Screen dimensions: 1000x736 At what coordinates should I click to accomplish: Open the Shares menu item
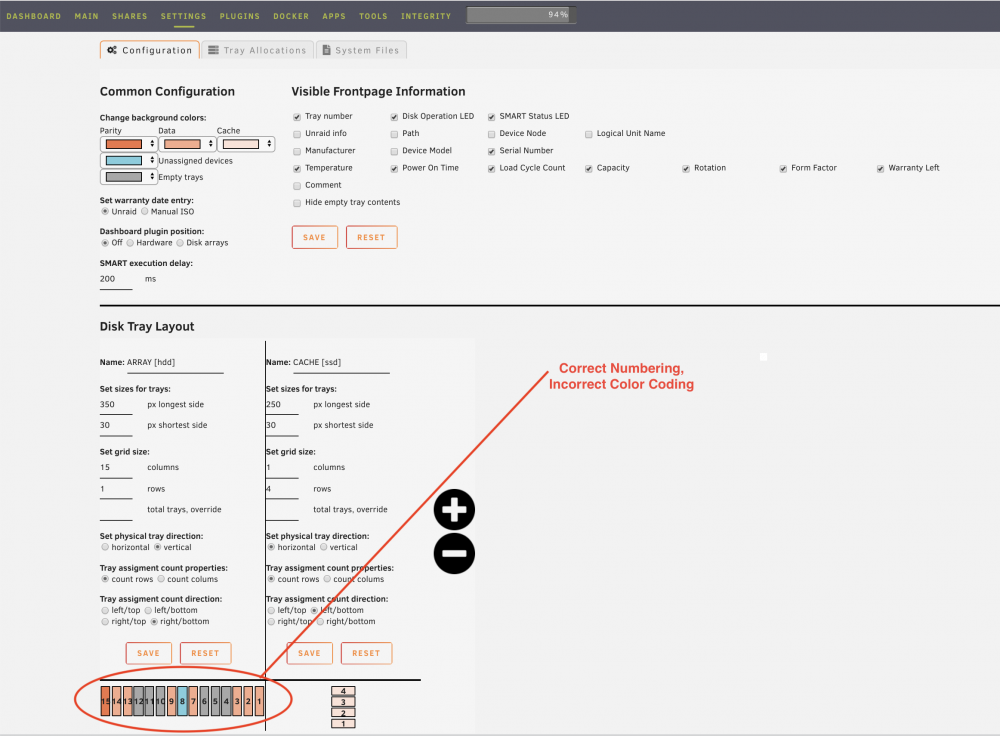pyautogui.click(x=129, y=16)
